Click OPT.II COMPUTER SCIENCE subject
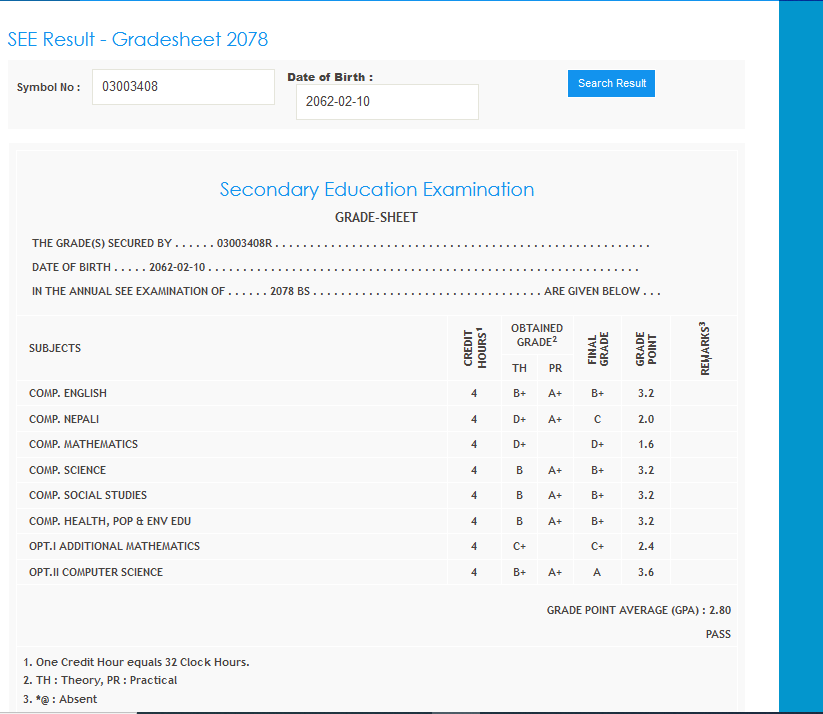This screenshot has width=823, height=714. 96,572
